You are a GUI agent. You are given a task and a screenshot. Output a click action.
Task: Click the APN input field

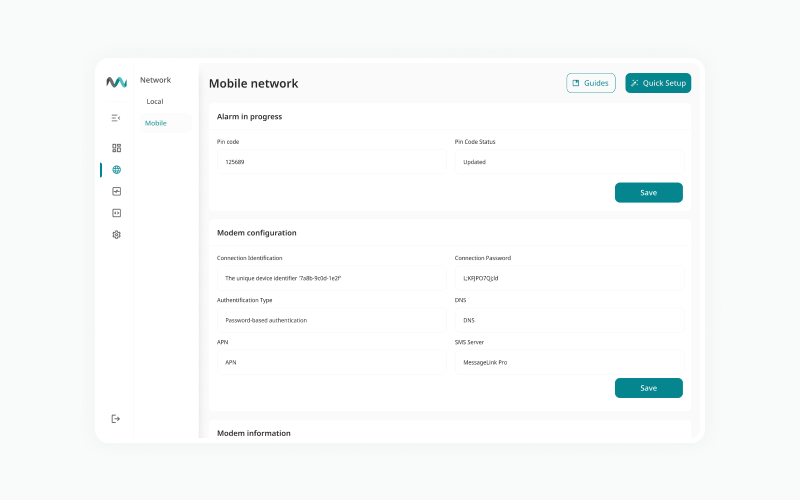(x=332, y=362)
